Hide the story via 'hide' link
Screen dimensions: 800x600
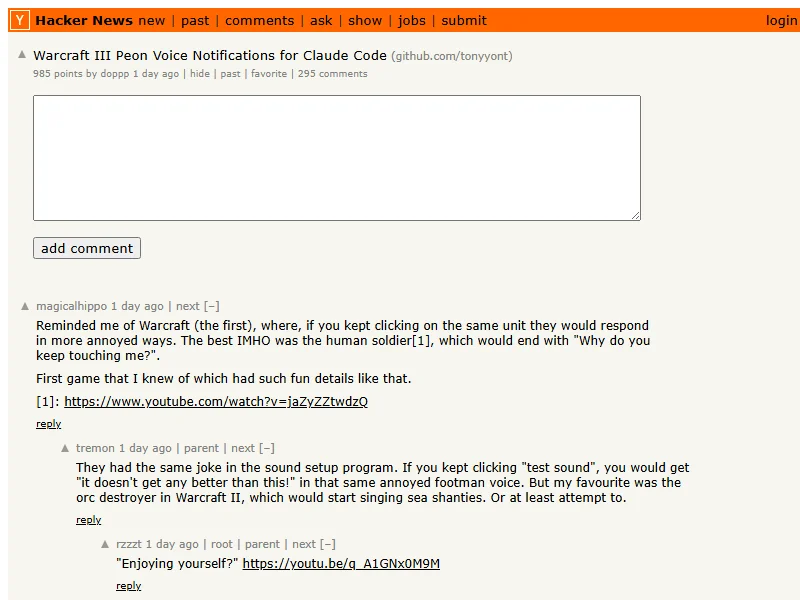click(200, 74)
